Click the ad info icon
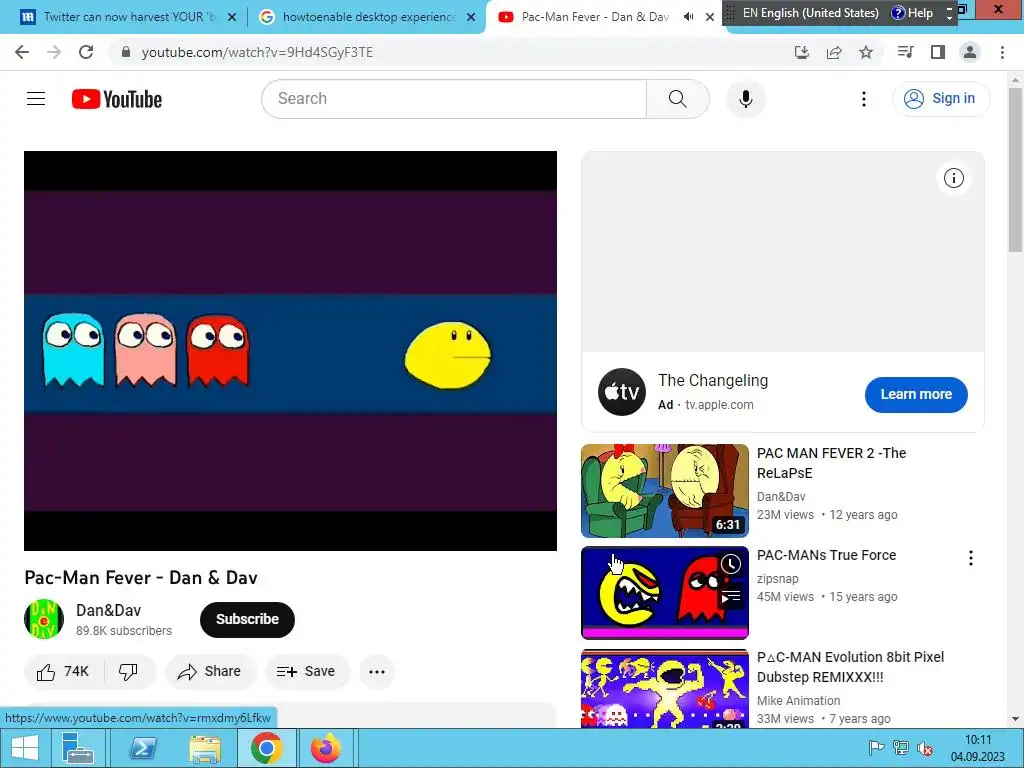 953,178
